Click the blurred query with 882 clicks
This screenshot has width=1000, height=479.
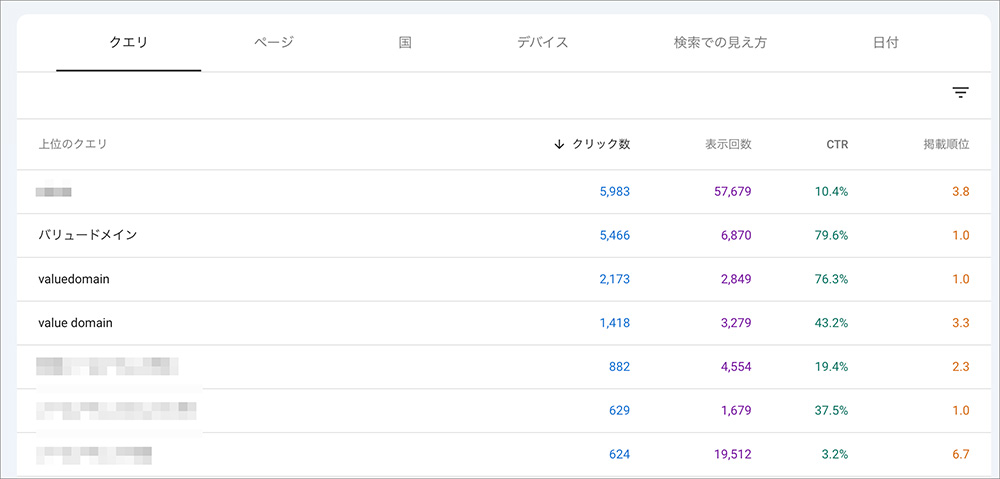click(107, 366)
